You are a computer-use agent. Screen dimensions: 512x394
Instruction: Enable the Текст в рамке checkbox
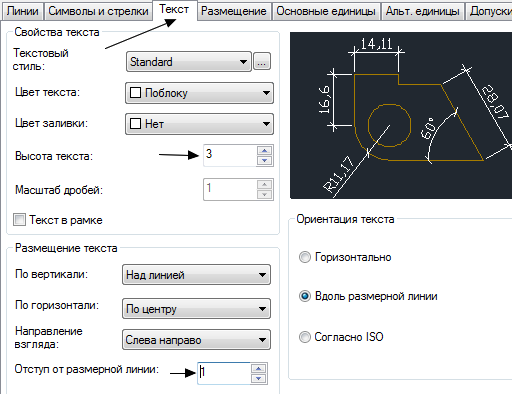[x=19, y=220]
